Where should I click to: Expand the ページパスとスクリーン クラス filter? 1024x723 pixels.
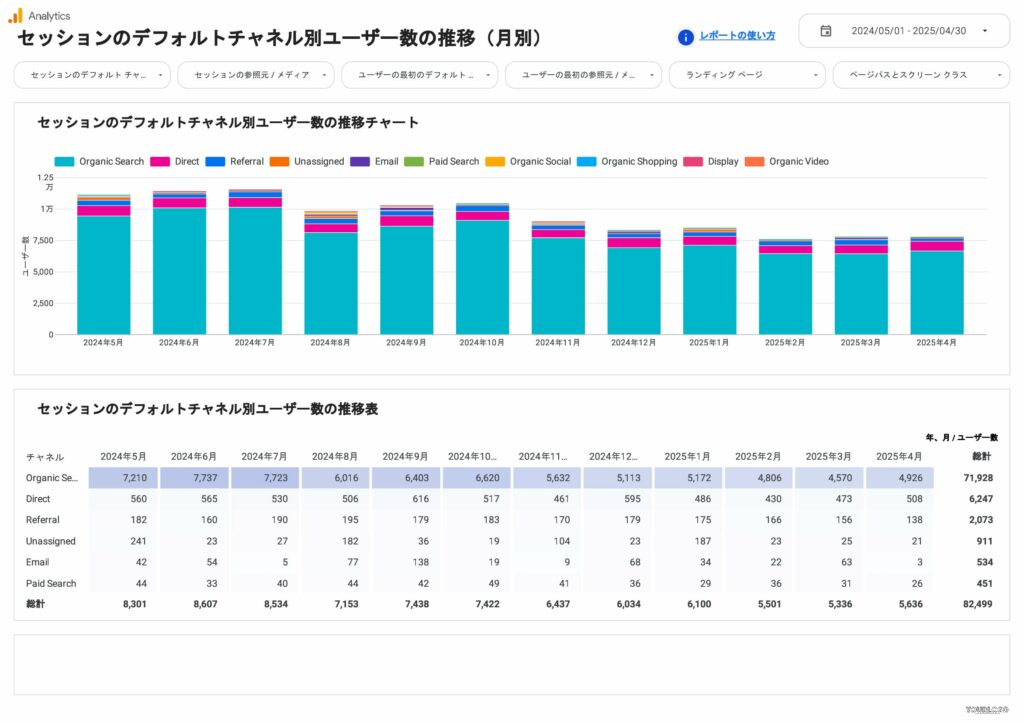click(x=920, y=74)
